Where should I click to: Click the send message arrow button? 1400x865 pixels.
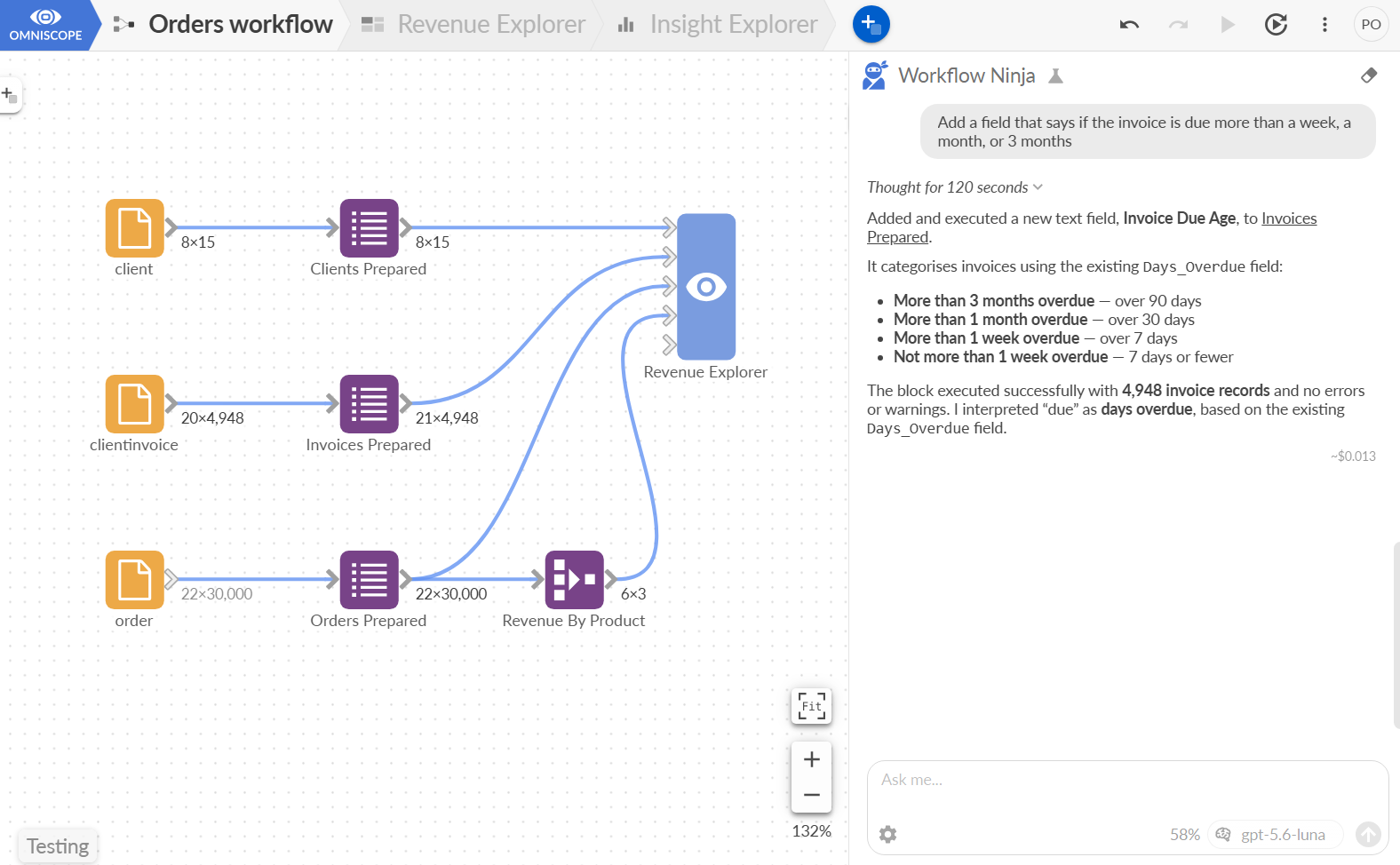pyautogui.click(x=1368, y=835)
